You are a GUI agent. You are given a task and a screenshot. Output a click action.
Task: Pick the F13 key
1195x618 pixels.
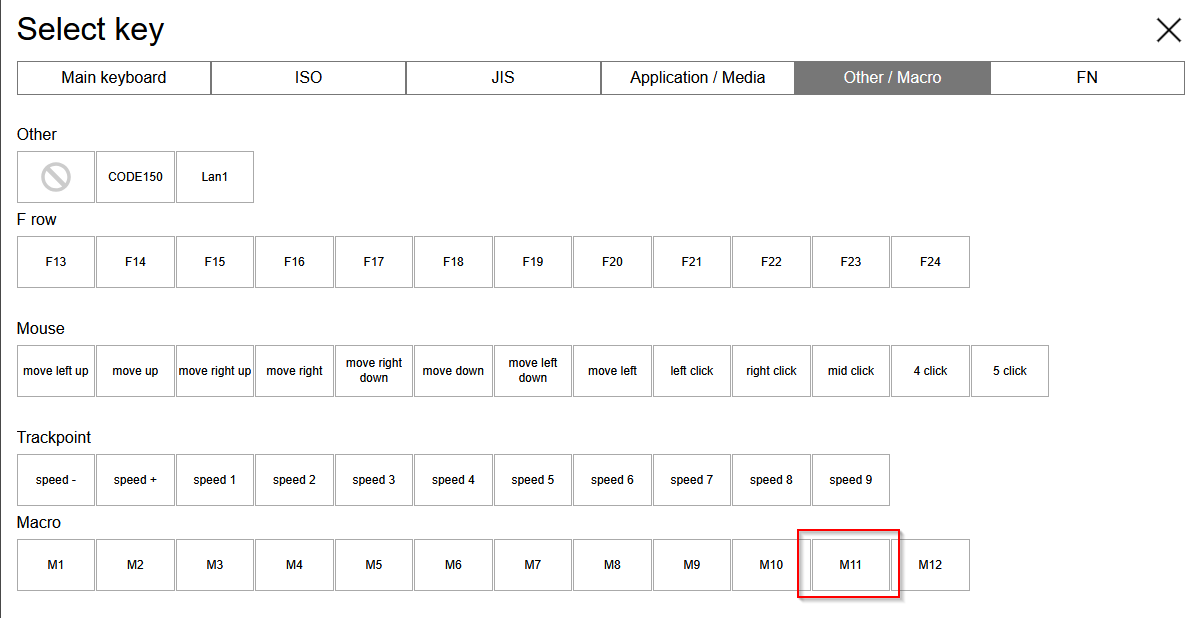click(x=56, y=262)
